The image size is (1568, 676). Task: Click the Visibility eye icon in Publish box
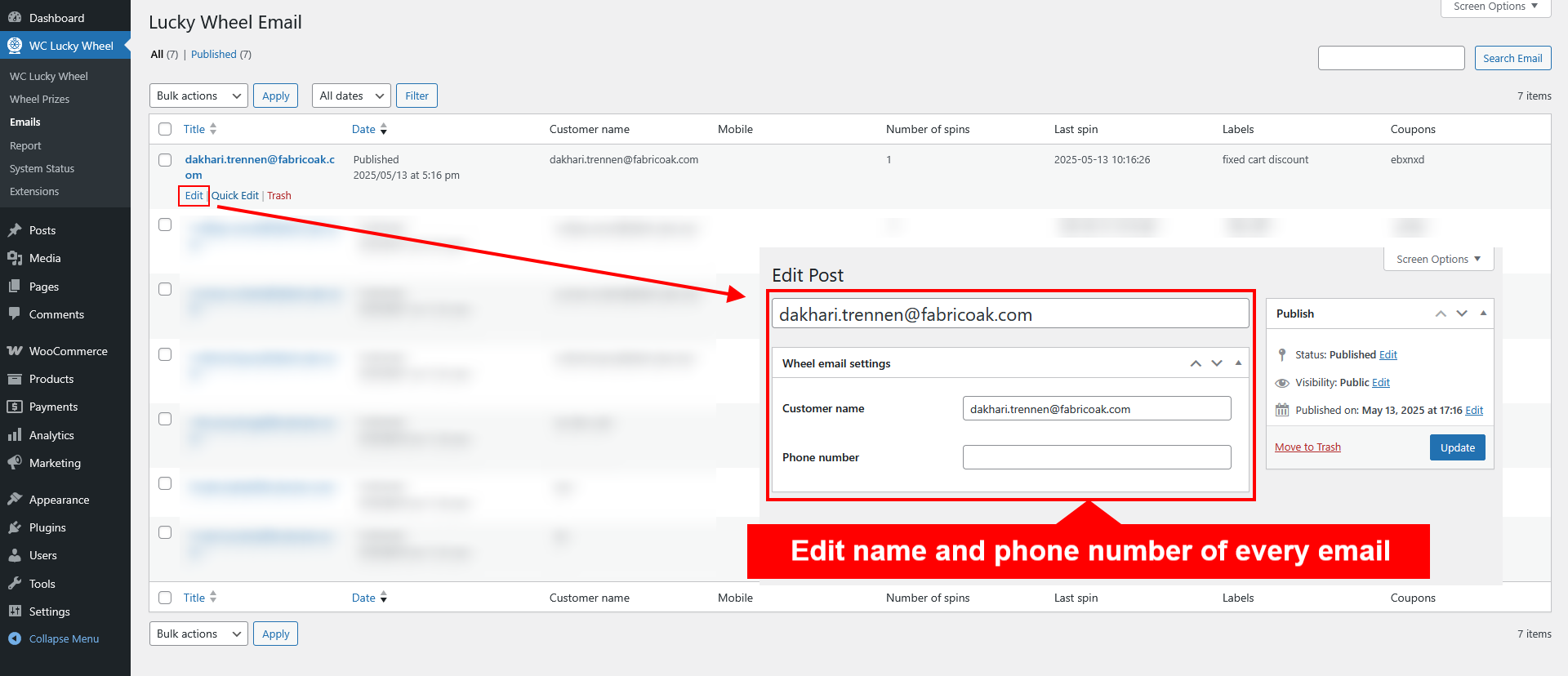(1282, 383)
